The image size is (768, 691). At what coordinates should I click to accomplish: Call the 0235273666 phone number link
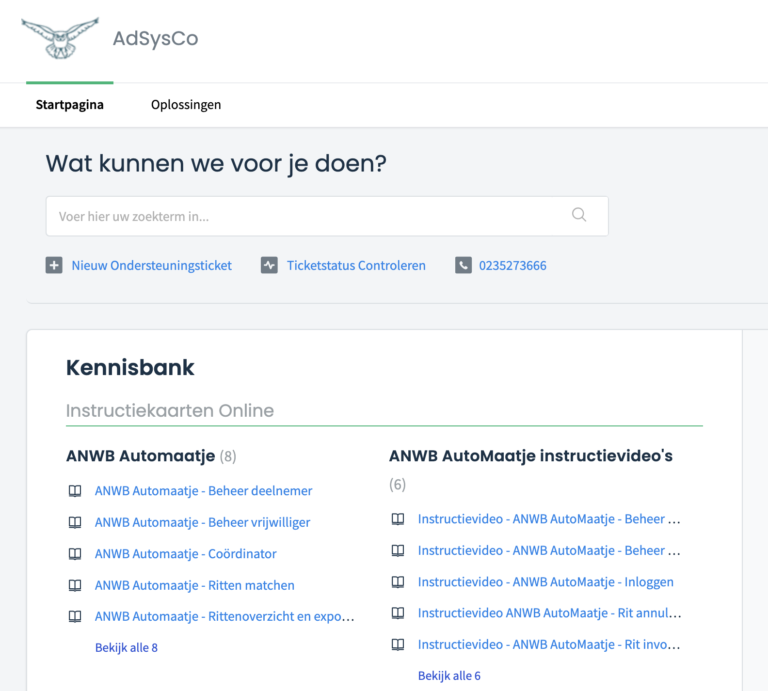(512, 265)
